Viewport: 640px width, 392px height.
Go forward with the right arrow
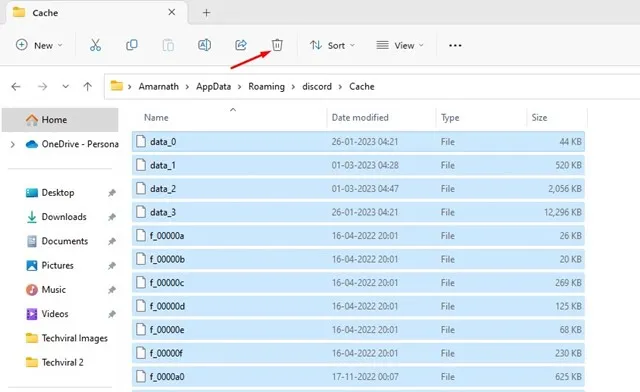[42, 87]
